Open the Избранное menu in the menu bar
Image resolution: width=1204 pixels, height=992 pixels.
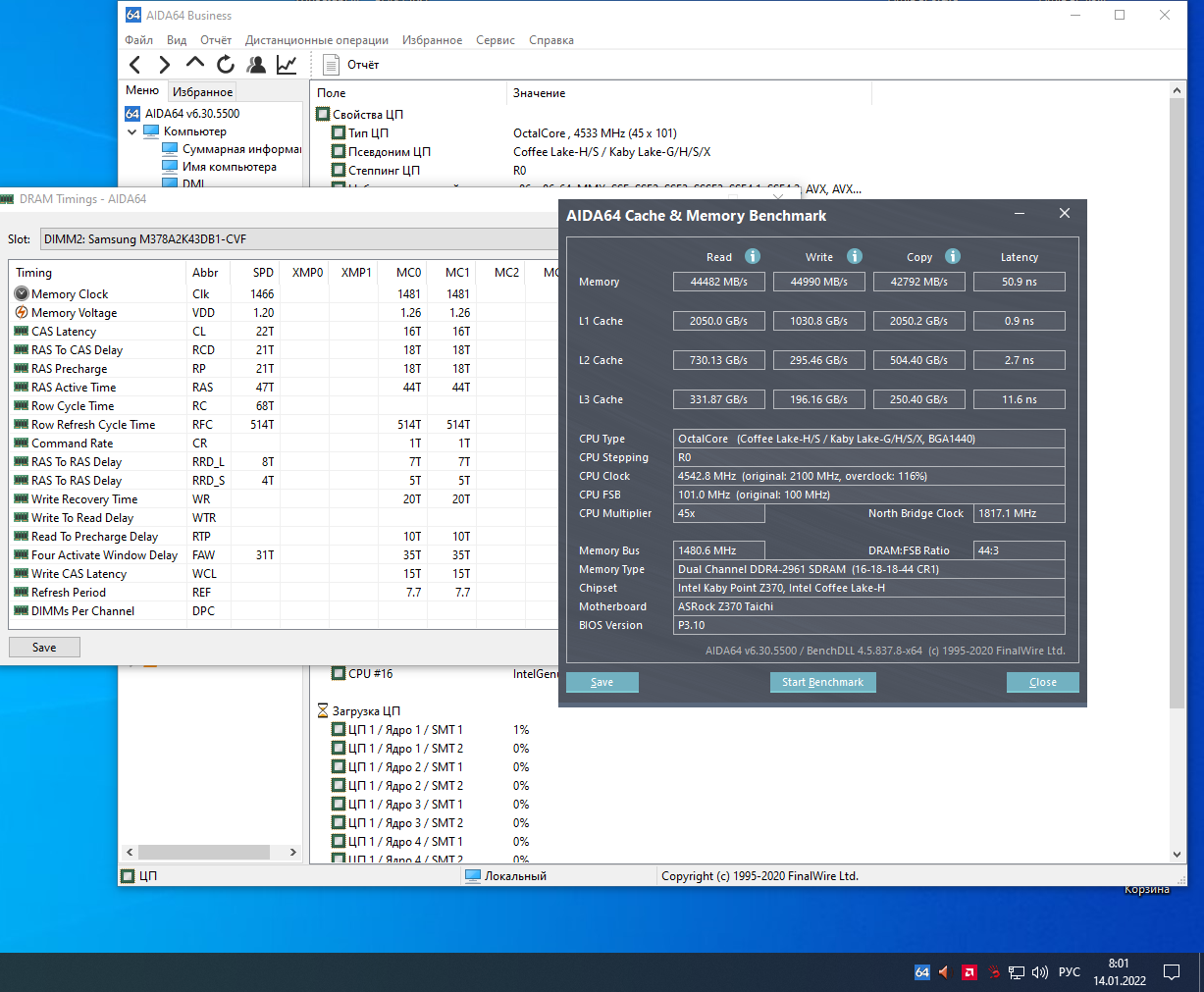[x=432, y=40]
